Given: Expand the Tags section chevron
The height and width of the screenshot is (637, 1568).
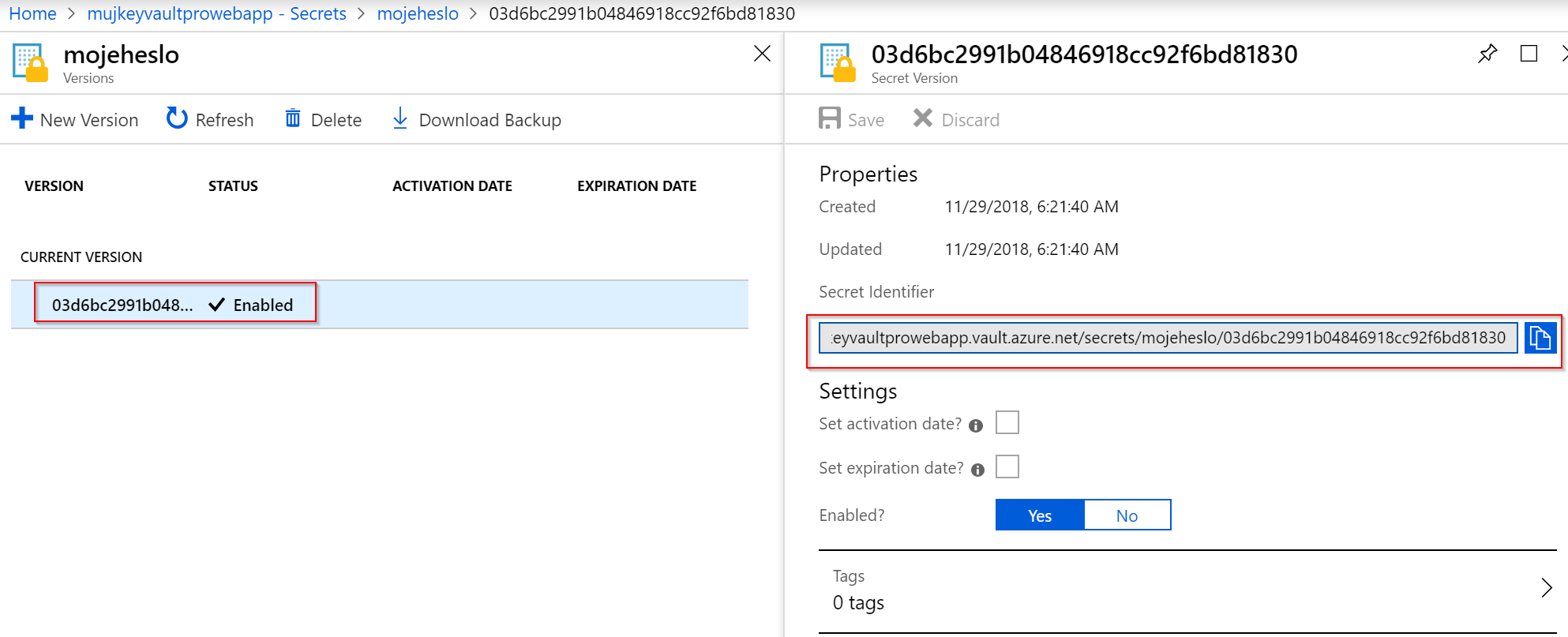Looking at the screenshot, I should (x=1547, y=588).
